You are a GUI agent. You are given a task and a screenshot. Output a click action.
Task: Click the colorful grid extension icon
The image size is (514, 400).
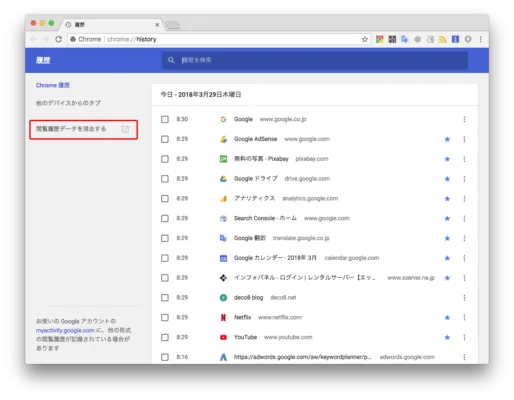coord(380,39)
